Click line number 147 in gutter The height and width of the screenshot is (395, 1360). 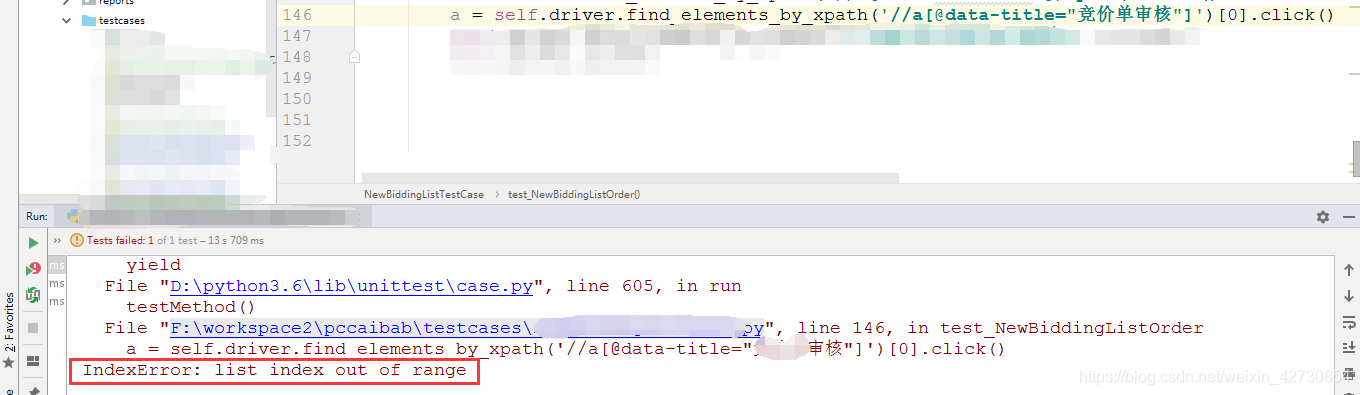297,36
